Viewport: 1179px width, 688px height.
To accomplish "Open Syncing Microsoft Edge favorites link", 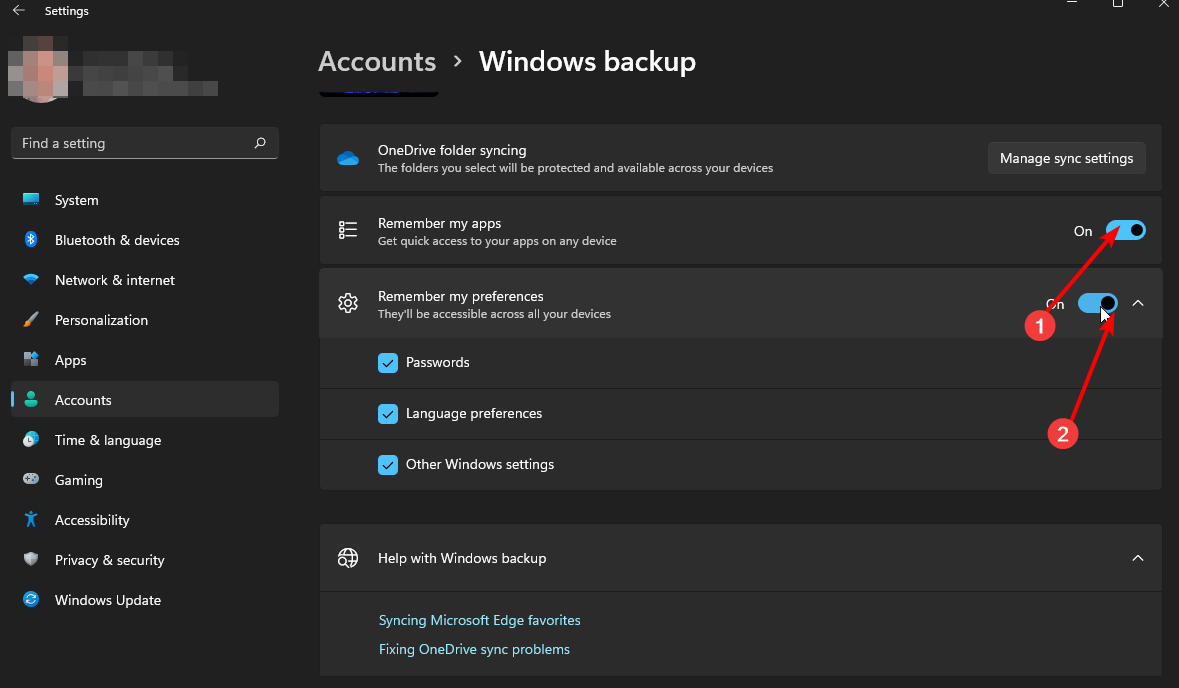I will (x=479, y=620).
